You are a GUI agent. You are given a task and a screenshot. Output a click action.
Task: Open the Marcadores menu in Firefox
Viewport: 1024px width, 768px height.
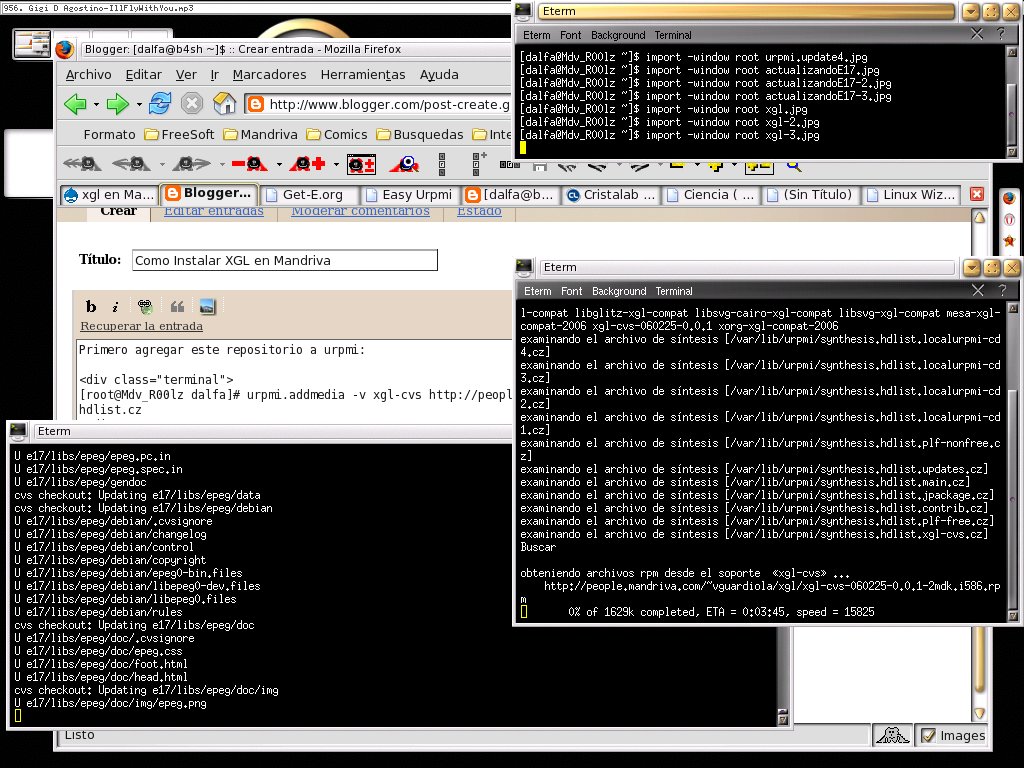(269, 74)
